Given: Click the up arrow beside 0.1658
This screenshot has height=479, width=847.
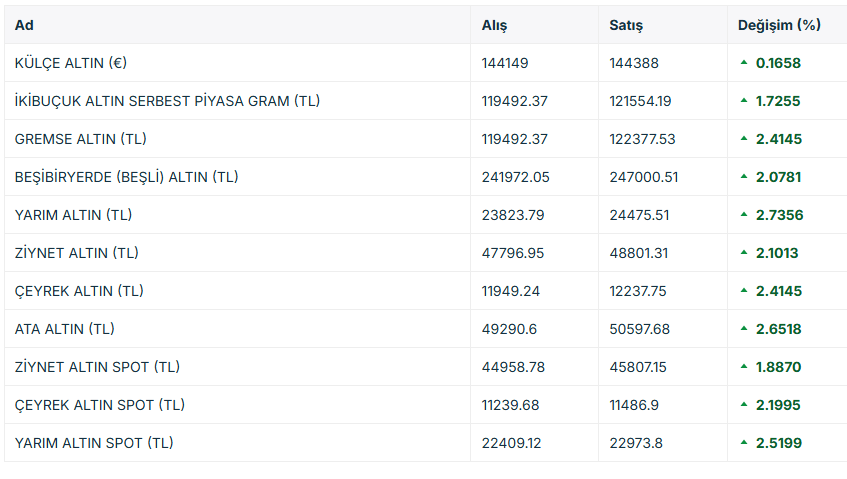Looking at the screenshot, I should (744, 63).
